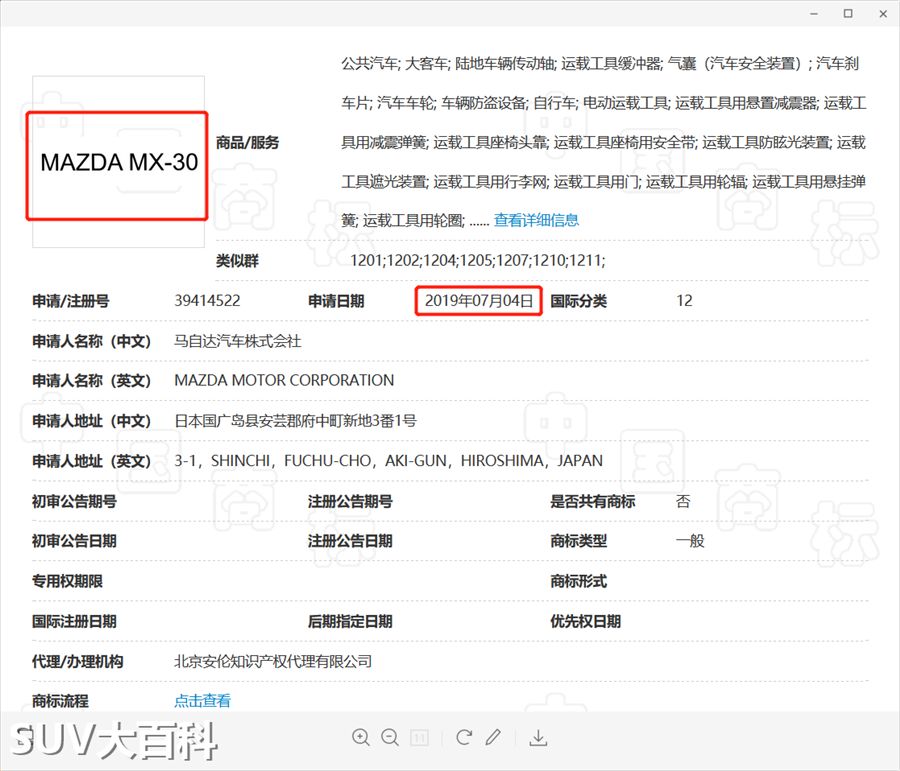Select application number 39414522
Viewport: 900px width, 771px height.
pos(207,300)
